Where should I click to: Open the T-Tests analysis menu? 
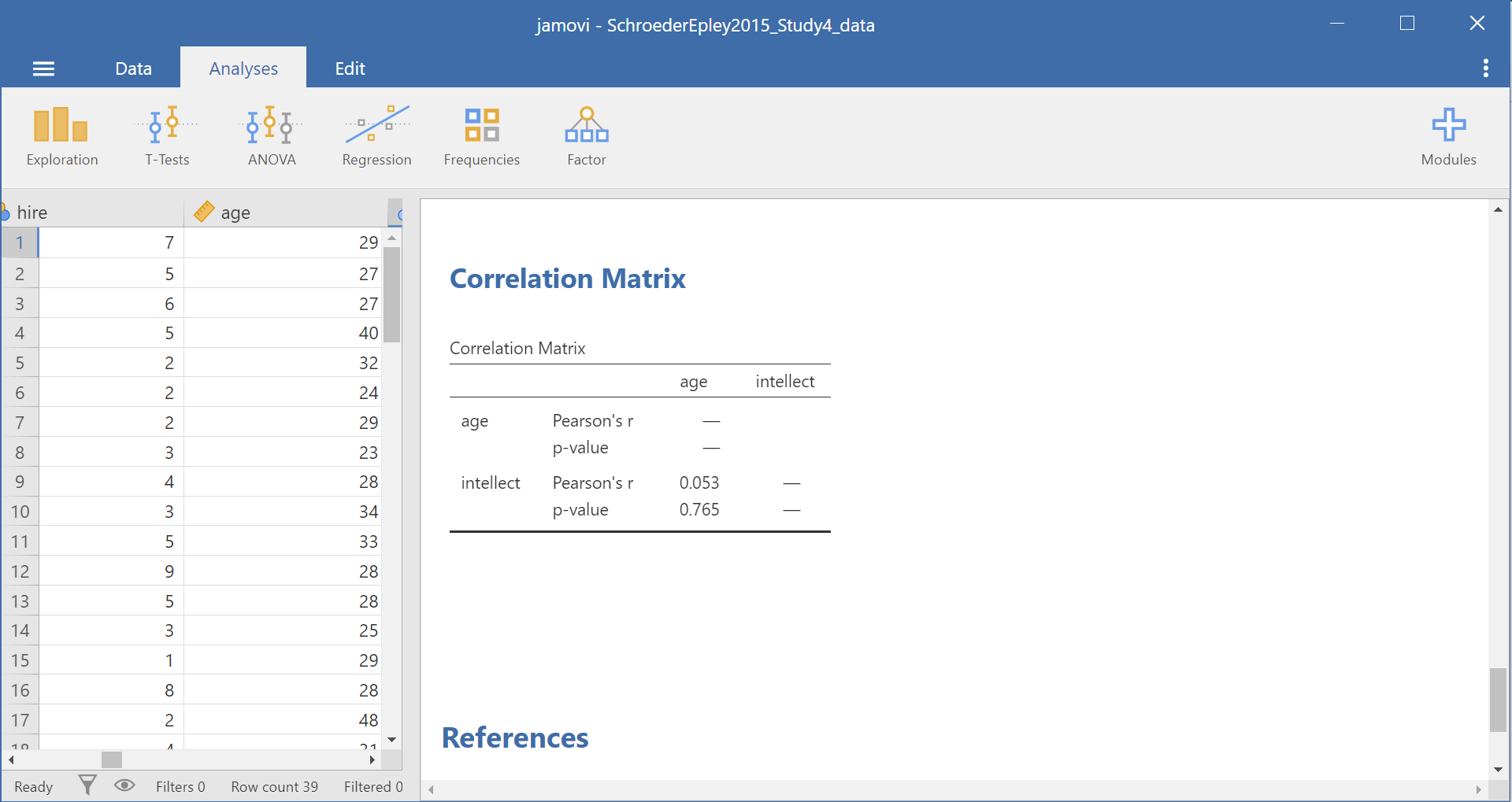pyautogui.click(x=167, y=137)
